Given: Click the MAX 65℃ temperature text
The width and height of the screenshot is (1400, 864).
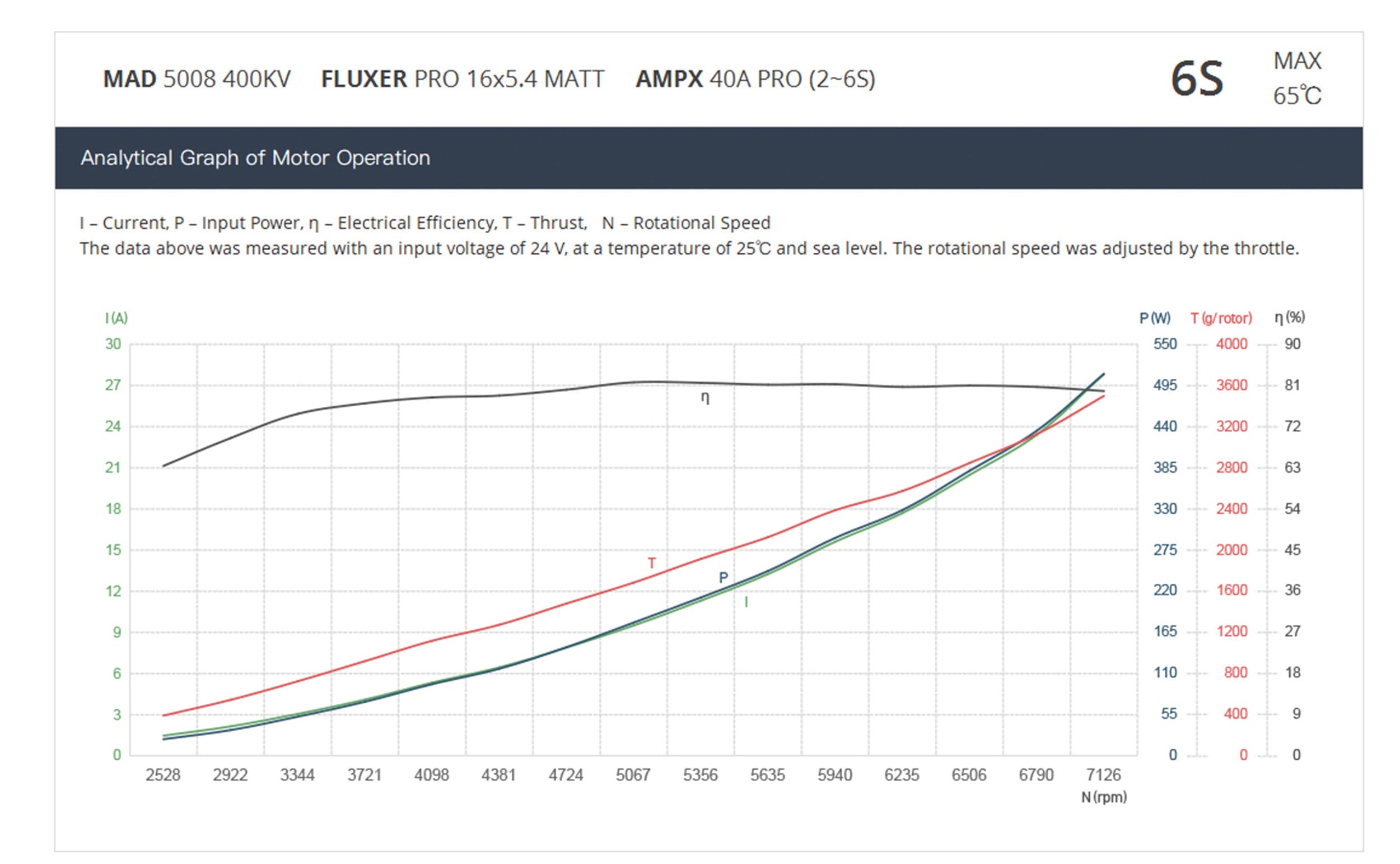Looking at the screenshot, I should (x=1296, y=79).
